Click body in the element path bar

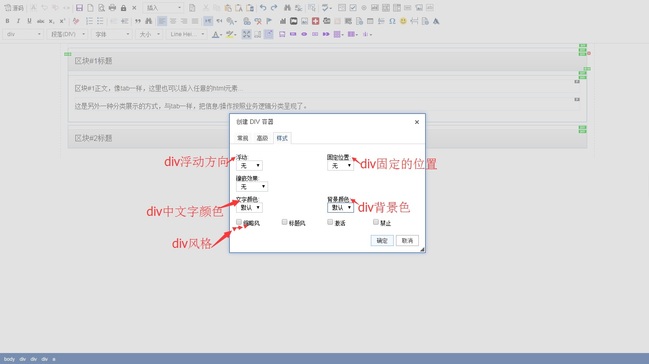(9, 359)
